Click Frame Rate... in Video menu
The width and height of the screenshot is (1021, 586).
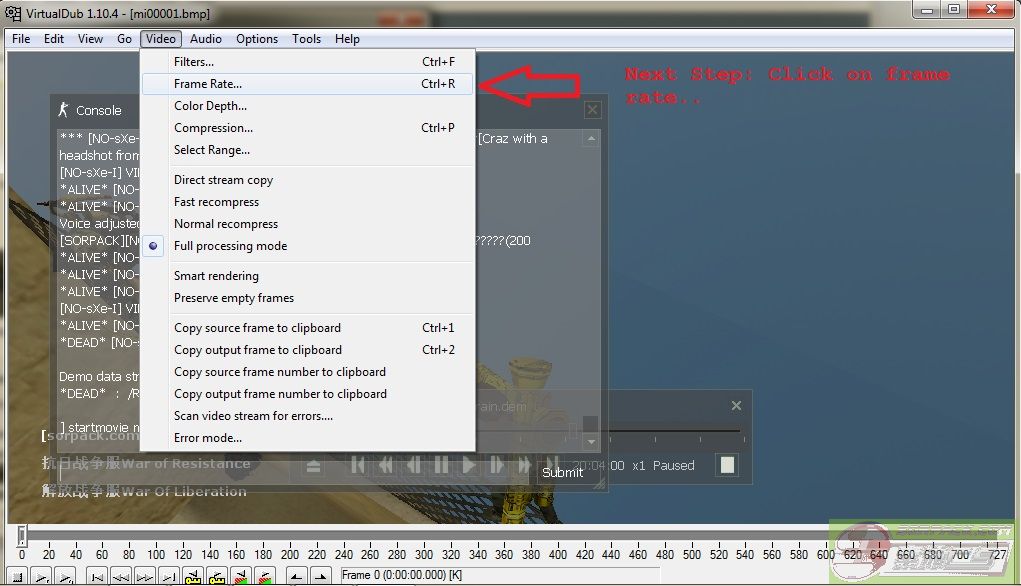(208, 84)
